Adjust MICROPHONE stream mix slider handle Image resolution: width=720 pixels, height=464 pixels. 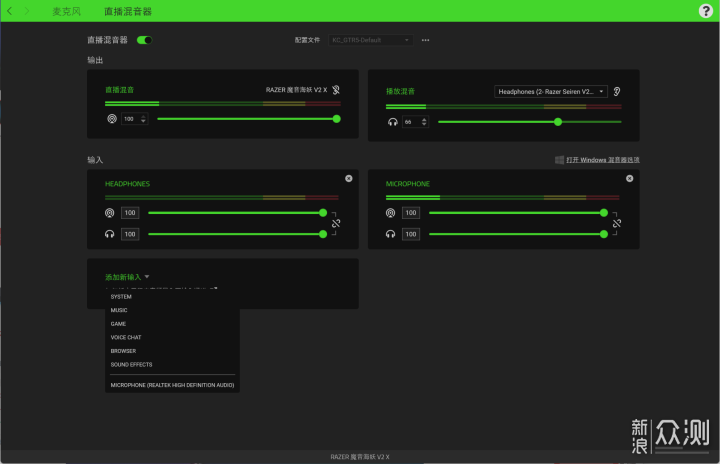[604, 213]
